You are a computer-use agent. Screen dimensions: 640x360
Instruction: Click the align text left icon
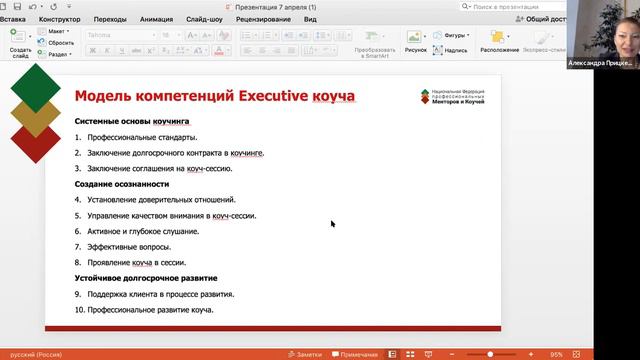click(x=247, y=51)
